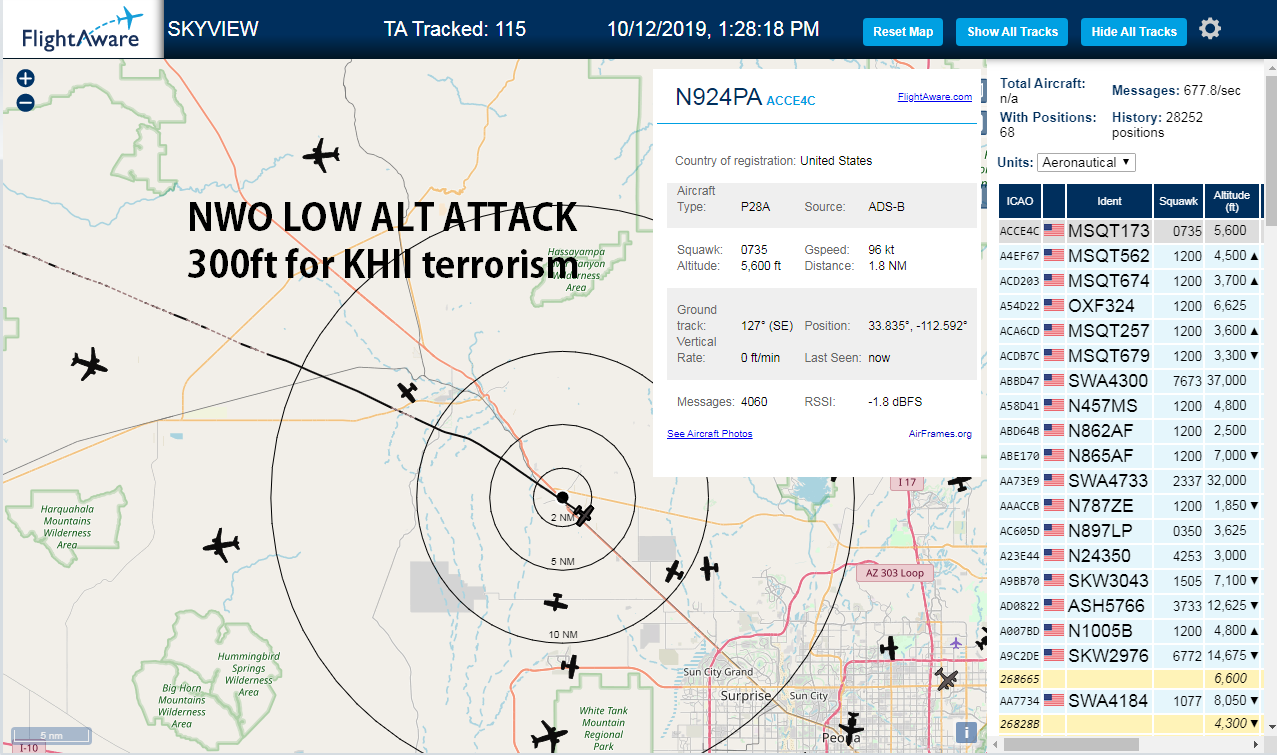The width and height of the screenshot is (1277, 755).
Task: Select the MSQT562 row in the table
Action: [1130, 256]
